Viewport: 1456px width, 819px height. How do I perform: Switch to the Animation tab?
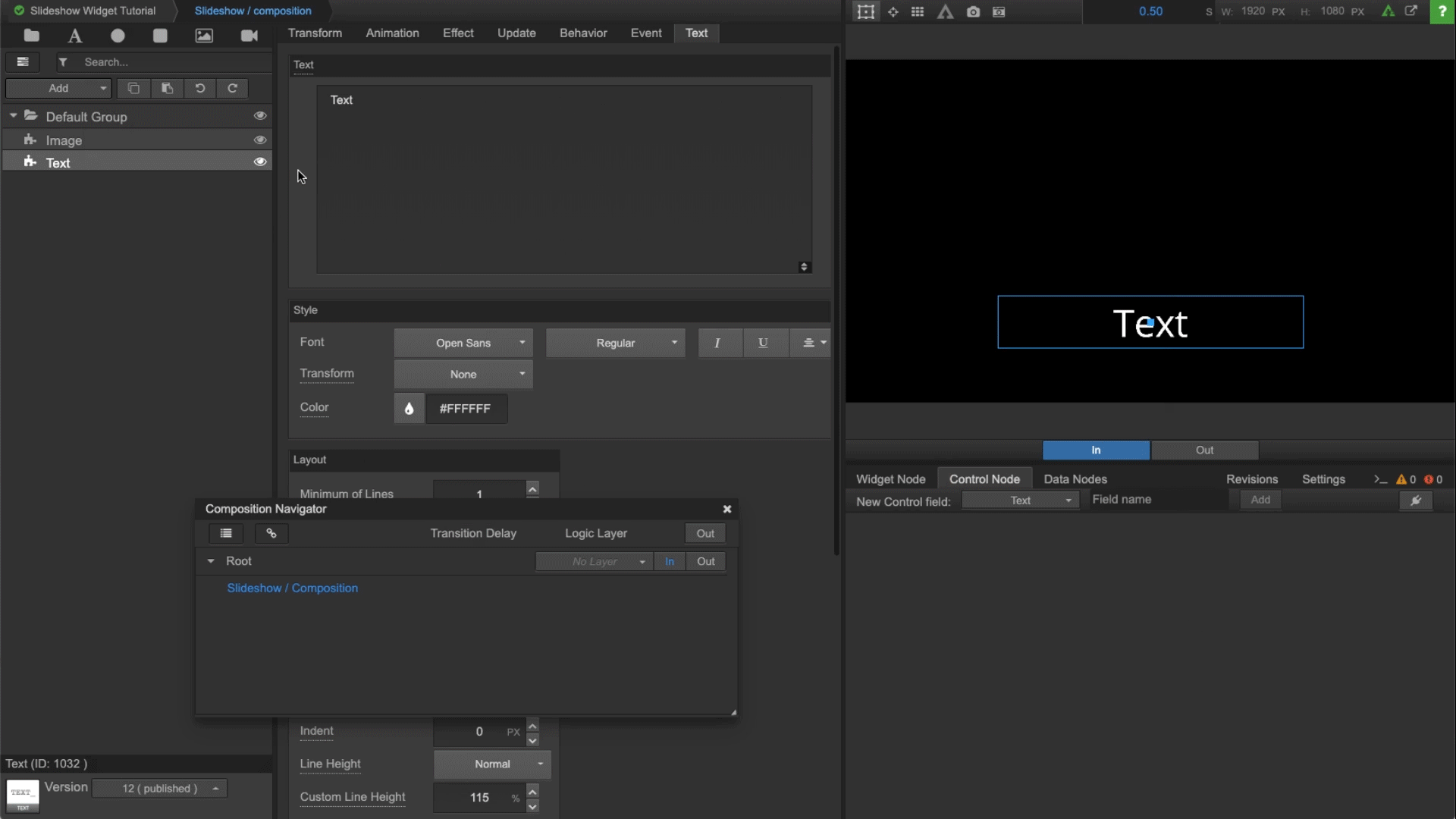392,33
